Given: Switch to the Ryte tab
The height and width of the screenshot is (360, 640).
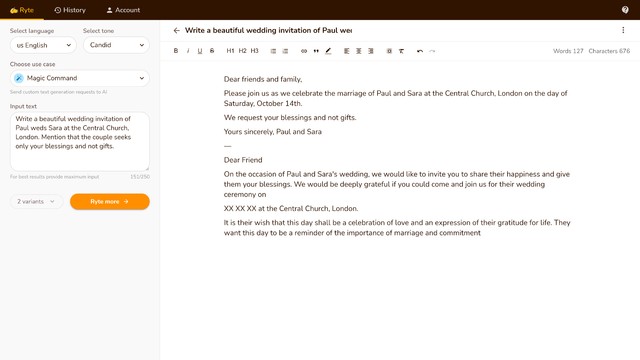Looking at the screenshot, I should (x=22, y=10).
